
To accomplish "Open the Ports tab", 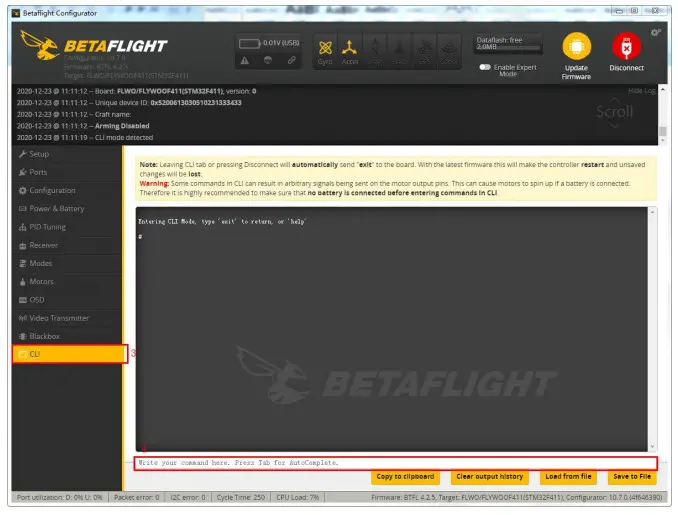I will (67, 172).
